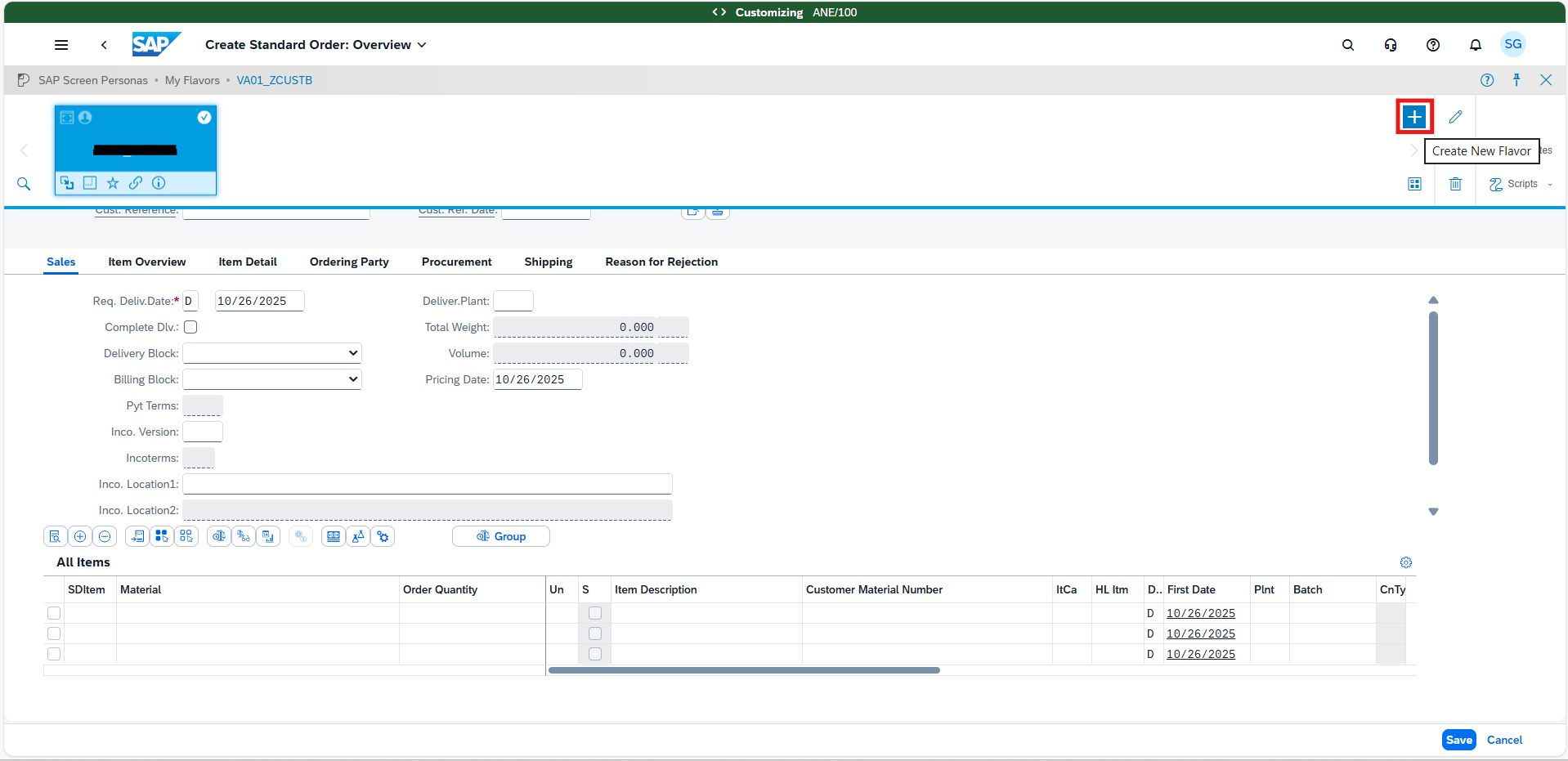Click the Group button
This screenshot has height=761, width=1568.
(x=500, y=536)
